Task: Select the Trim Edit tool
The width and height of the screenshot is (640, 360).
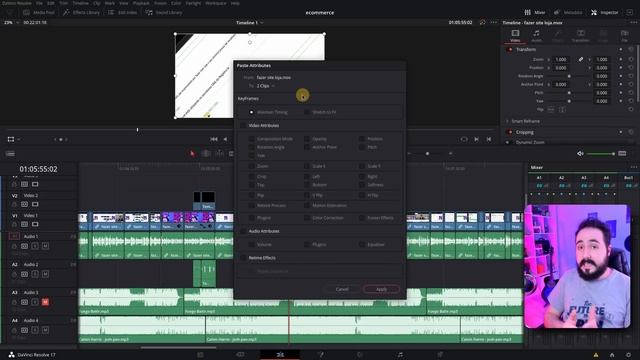Action: (x=206, y=153)
